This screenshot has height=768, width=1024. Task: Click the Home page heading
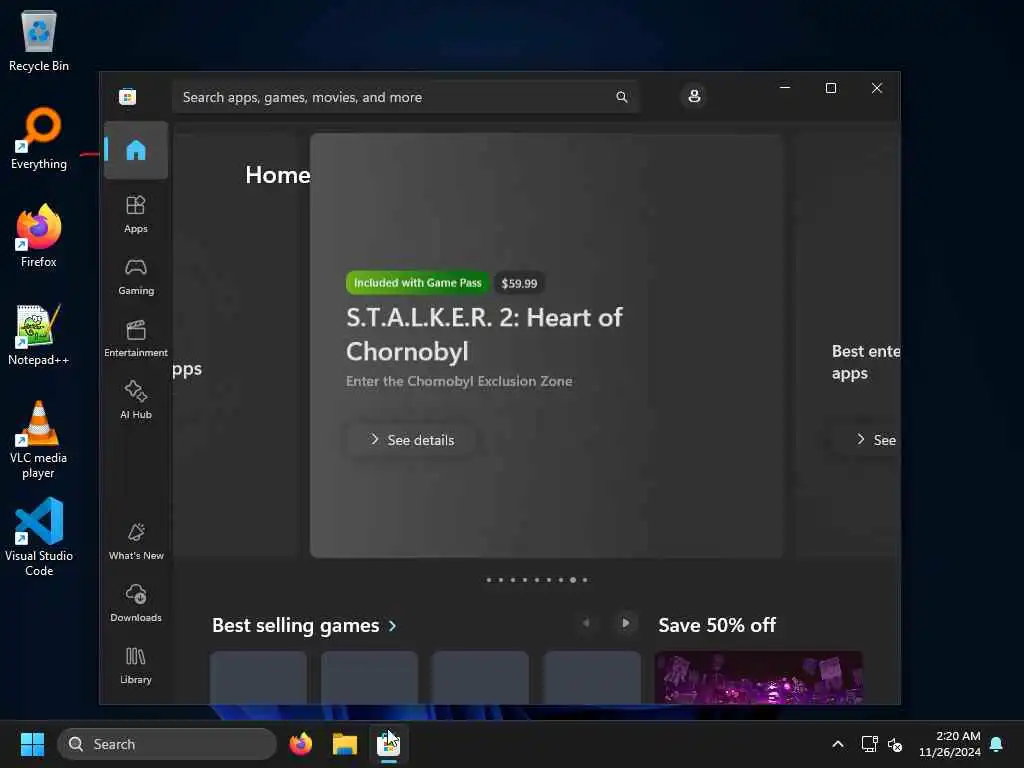point(278,174)
